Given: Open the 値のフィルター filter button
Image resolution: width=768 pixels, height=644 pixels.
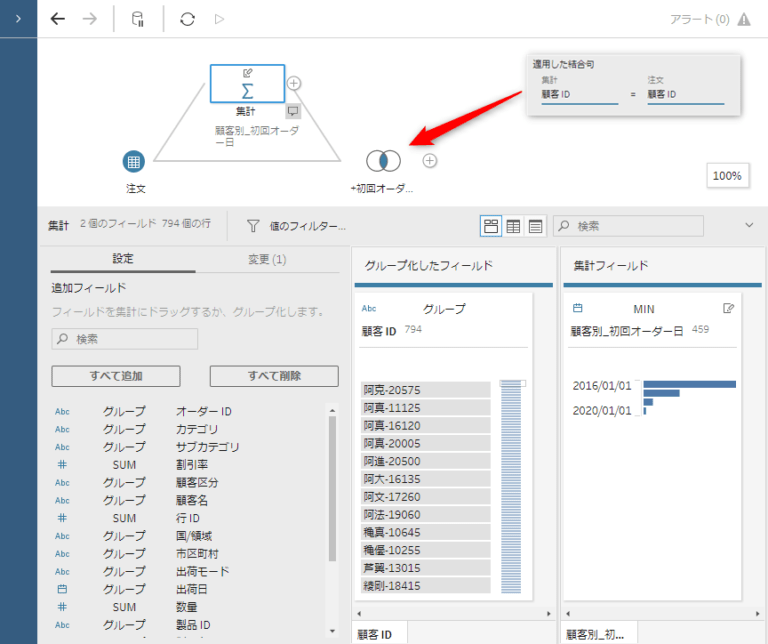Looking at the screenshot, I should tap(297, 226).
